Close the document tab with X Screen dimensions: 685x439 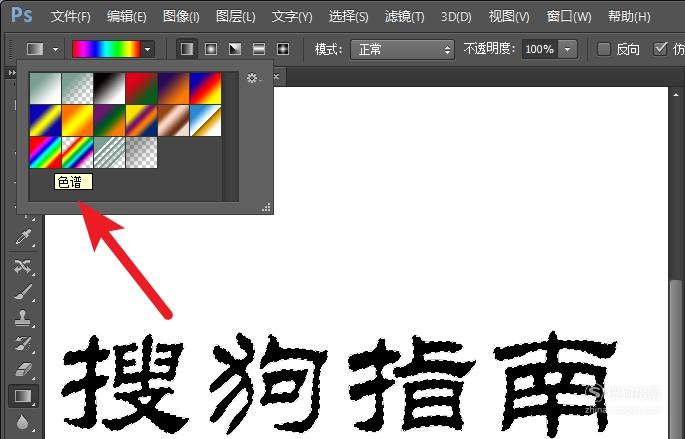coord(276,77)
